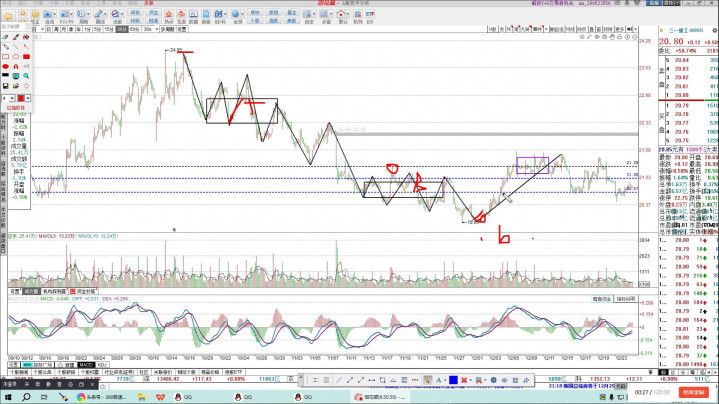Open WPS from the Windows taskbar
719x404 pixels.
pyautogui.click(x=160, y=396)
